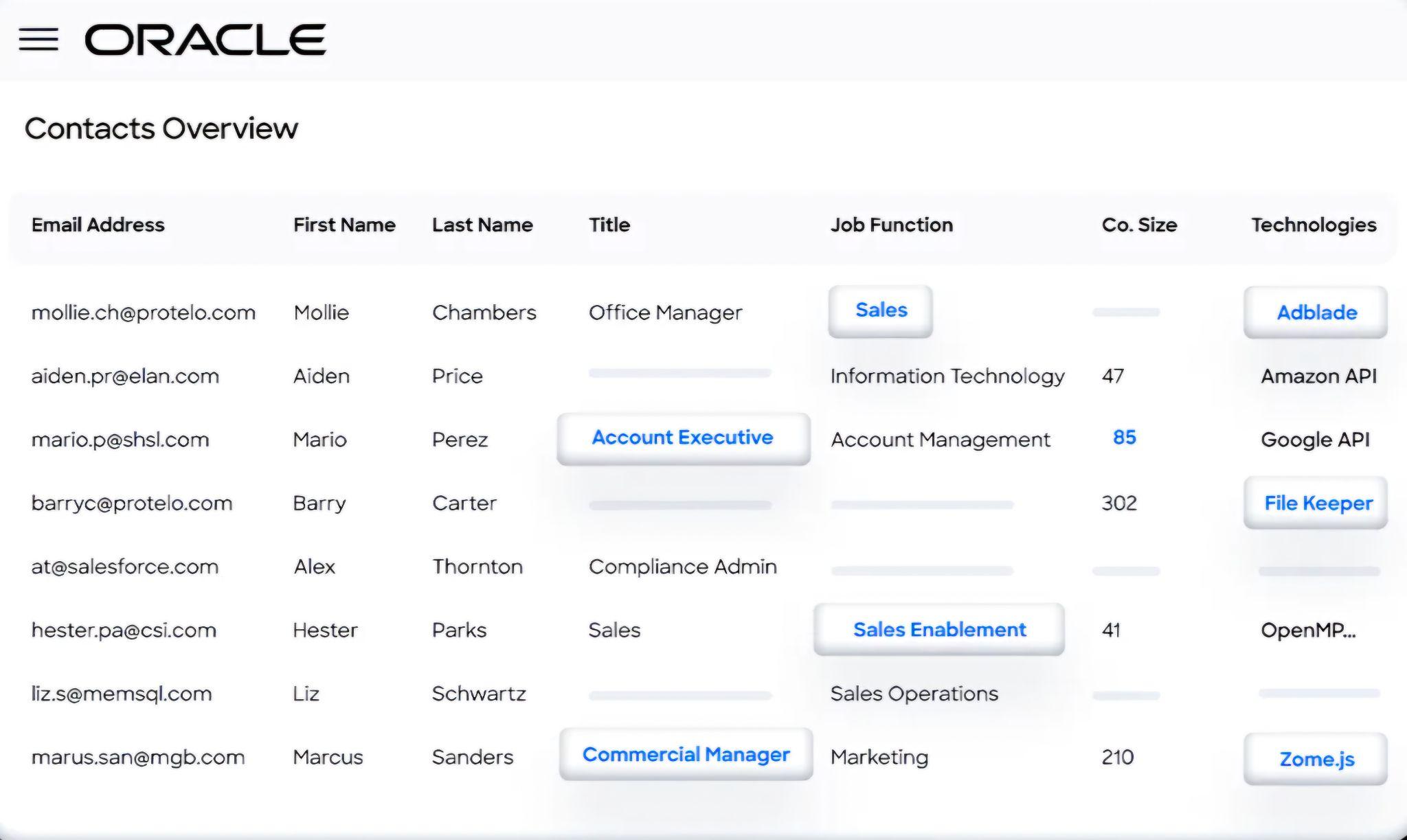
Task: Click the Zome.js technology tag
Action: click(x=1316, y=759)
